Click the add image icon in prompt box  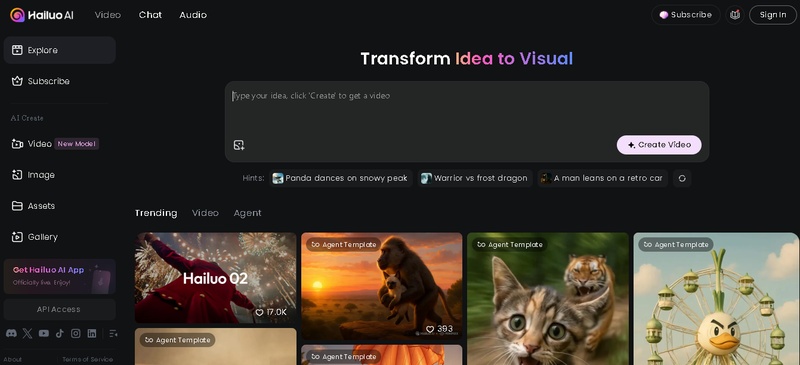click(x=239, y=145)
